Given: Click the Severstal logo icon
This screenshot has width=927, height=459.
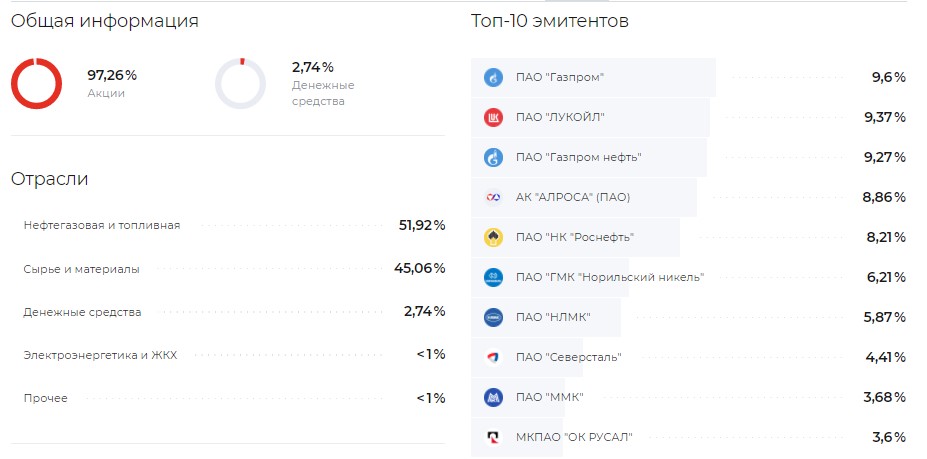Looking at the screenshot, I should pos(493,357).
